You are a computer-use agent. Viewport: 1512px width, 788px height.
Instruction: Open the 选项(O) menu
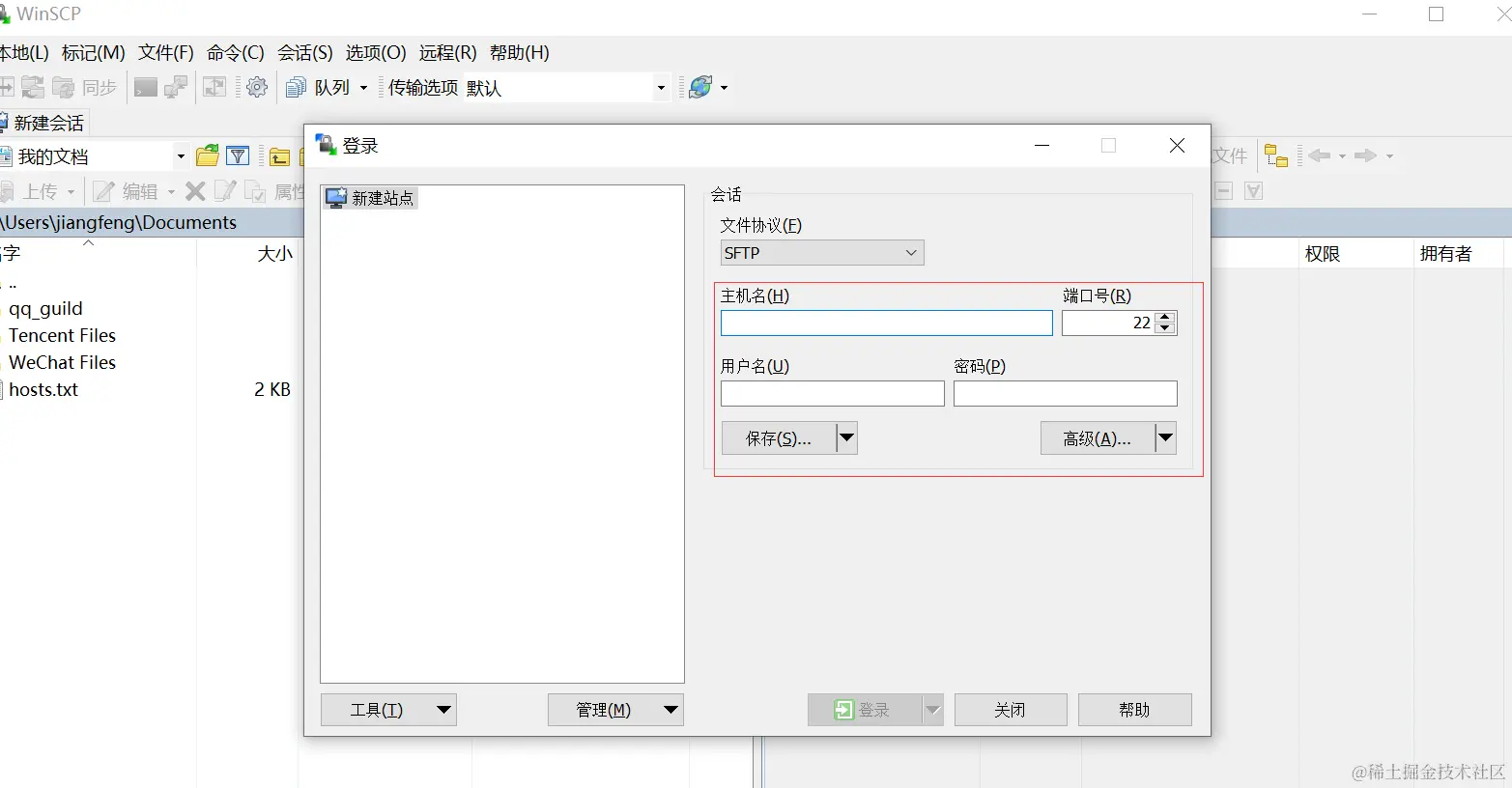click(376, 53)
